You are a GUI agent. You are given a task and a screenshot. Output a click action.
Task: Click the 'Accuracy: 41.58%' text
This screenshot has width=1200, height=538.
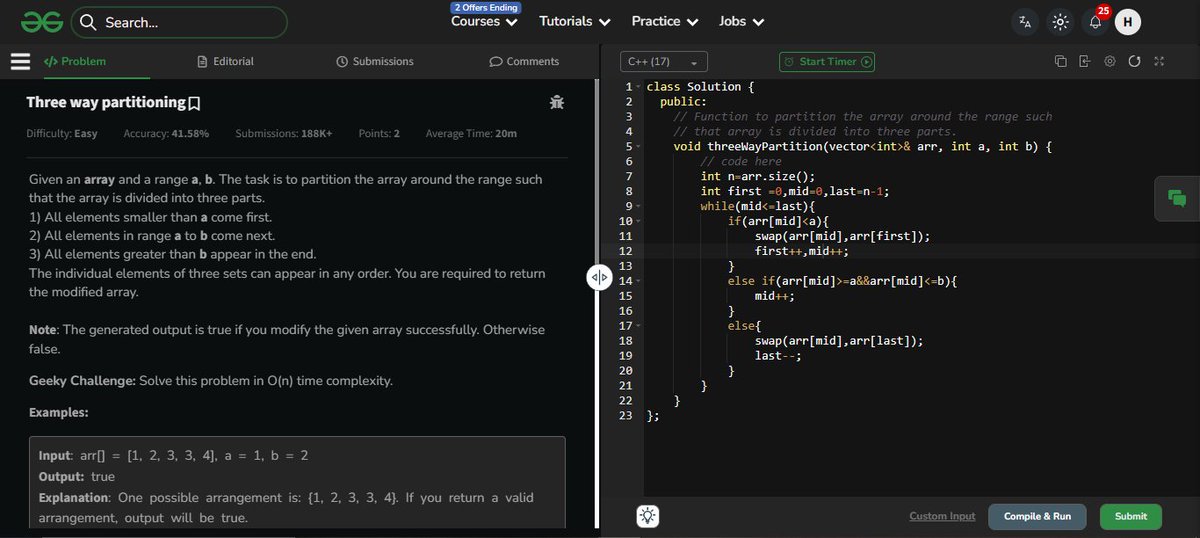click(166, 134)
